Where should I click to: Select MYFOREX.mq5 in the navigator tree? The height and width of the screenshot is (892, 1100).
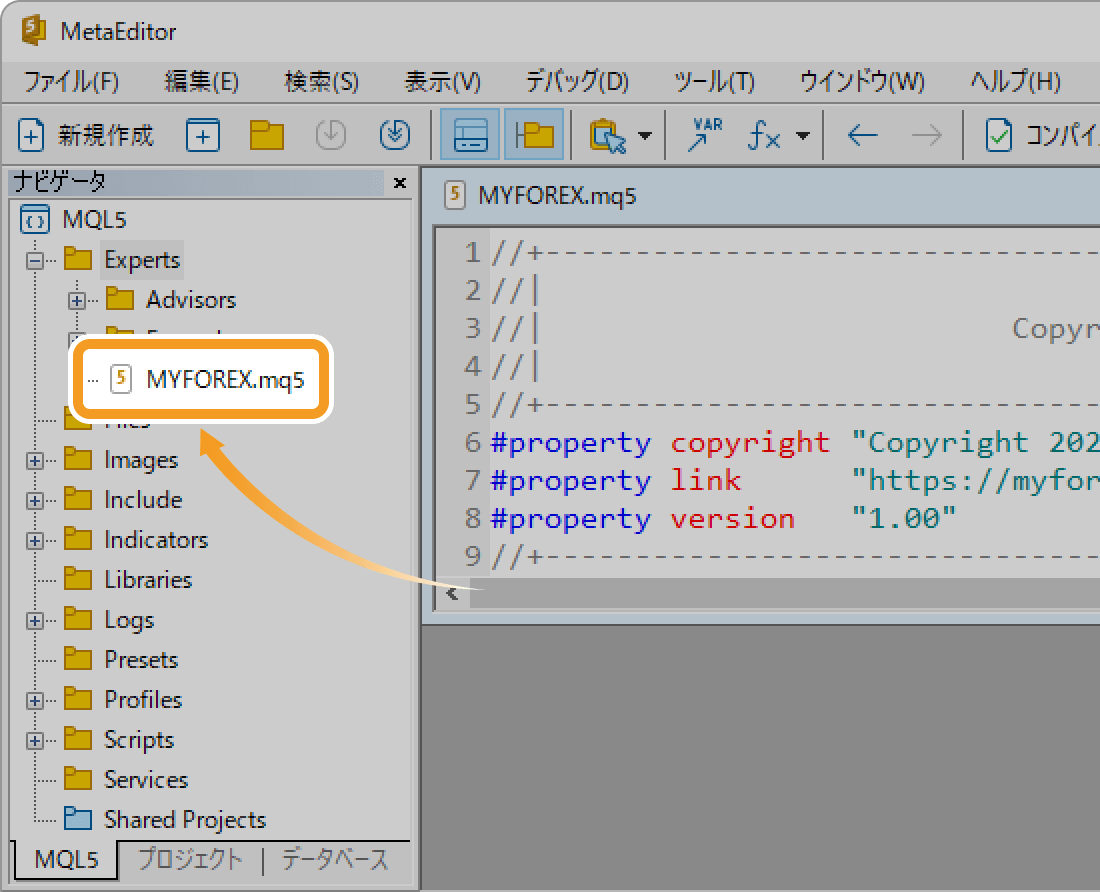224,379
